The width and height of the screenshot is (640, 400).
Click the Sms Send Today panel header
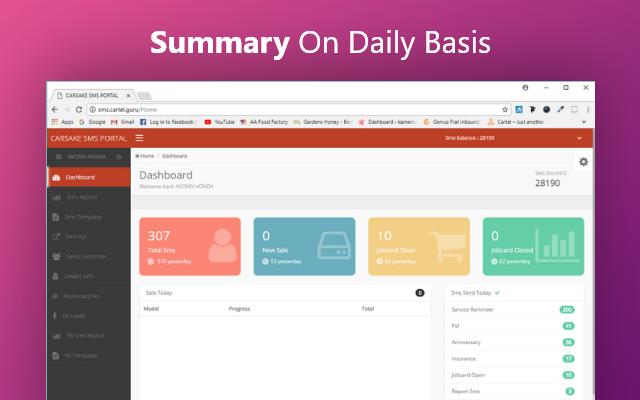point(514,293)
